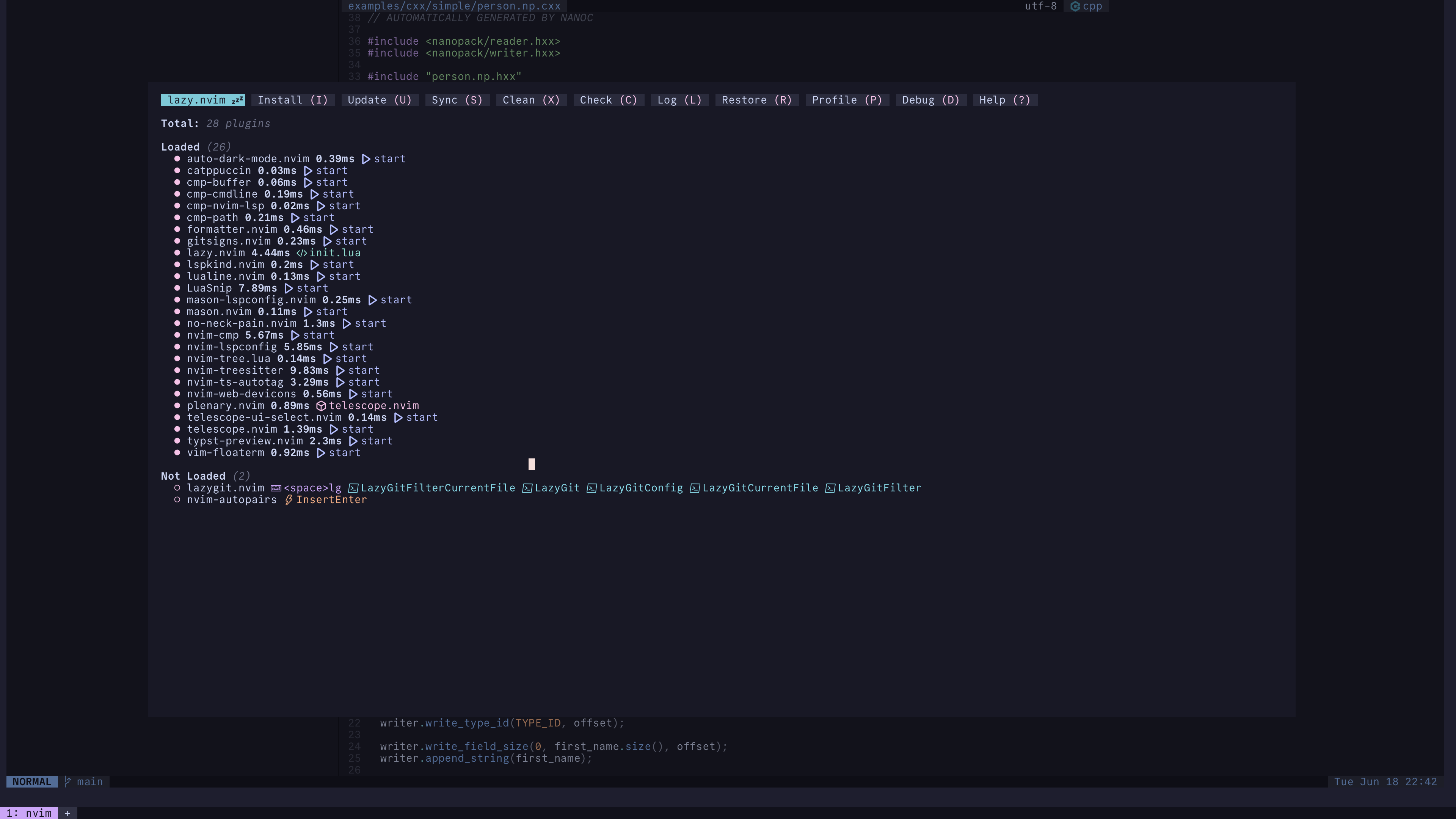Click the filled bullet of nvim-treesitter plugin
1456x819 pixels.
pyautogui.click(x=177, y=371)
